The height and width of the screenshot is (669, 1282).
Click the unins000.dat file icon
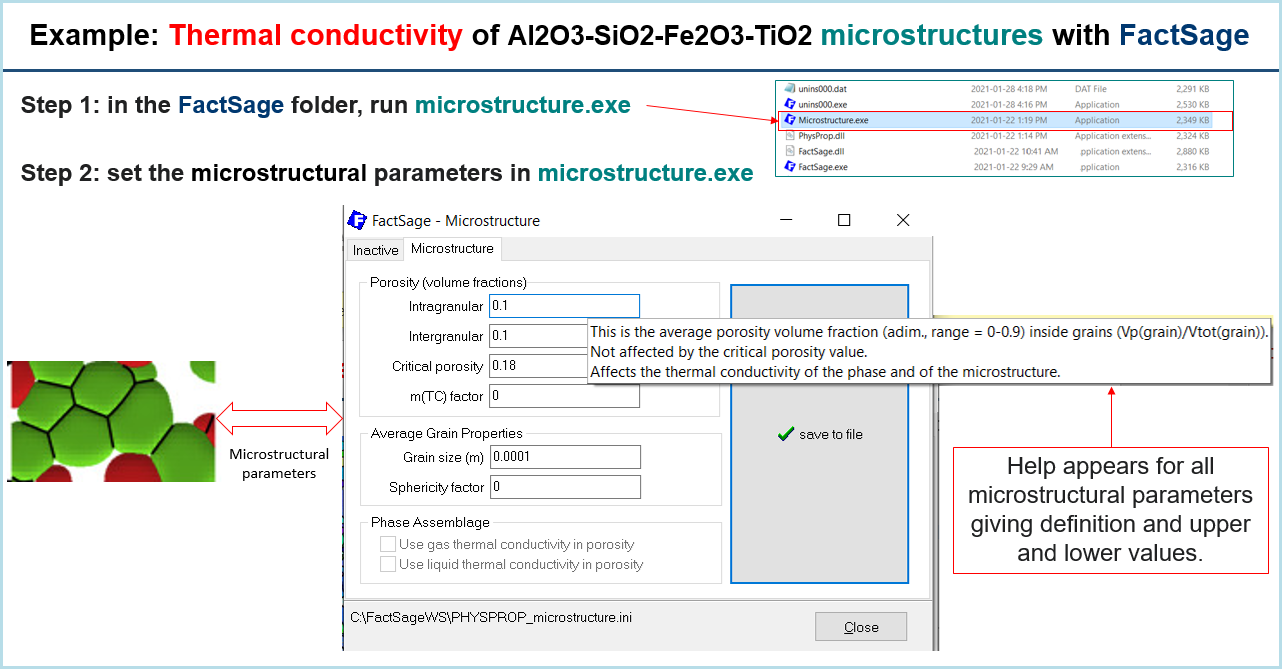pos(790,88)
